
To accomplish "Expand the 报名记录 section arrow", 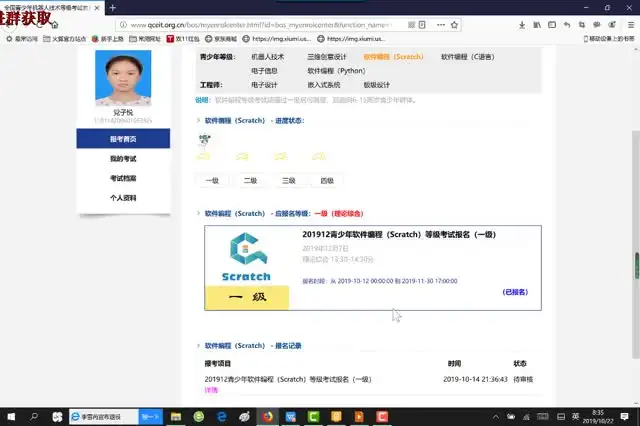I will click(198, 346).
